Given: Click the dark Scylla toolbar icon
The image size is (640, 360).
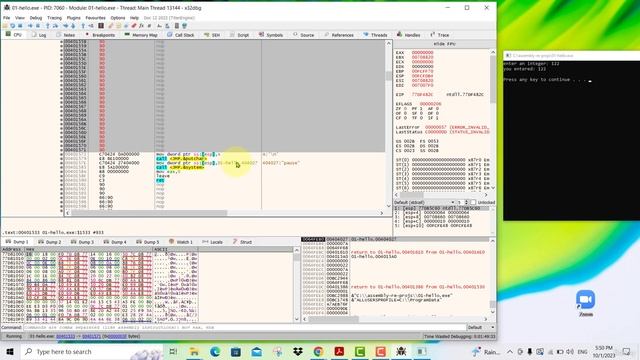Looking at the screenshot, I should click(100, 26).
